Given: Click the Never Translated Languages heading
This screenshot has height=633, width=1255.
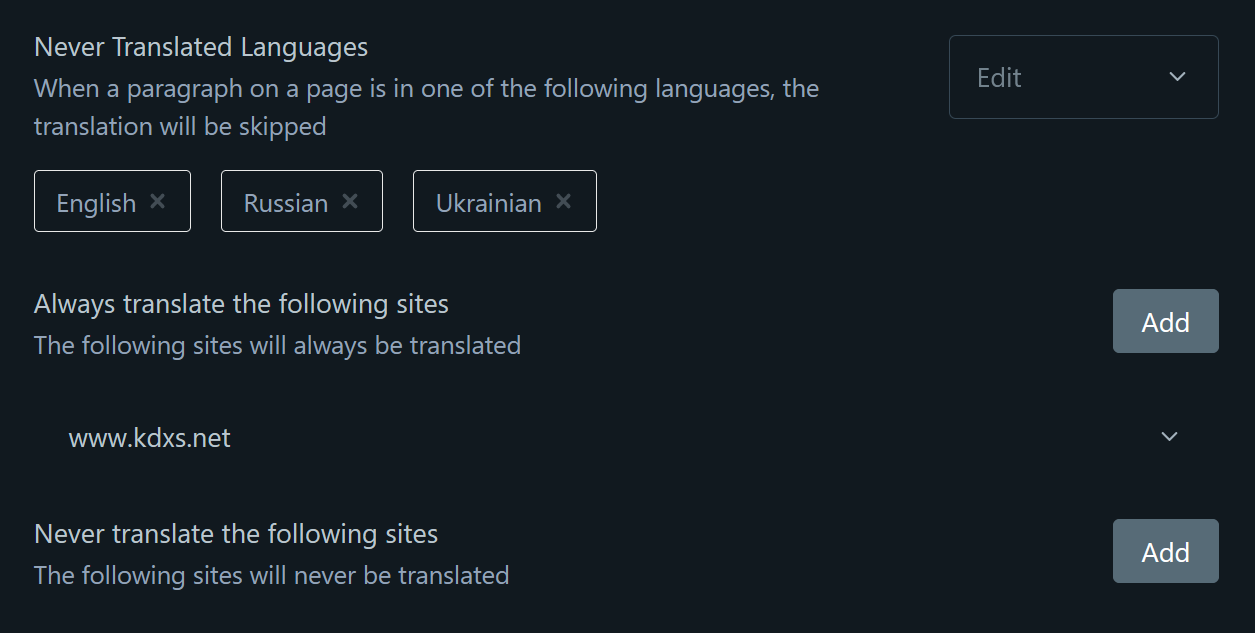Looking at the screenshot, I should 200,46.
